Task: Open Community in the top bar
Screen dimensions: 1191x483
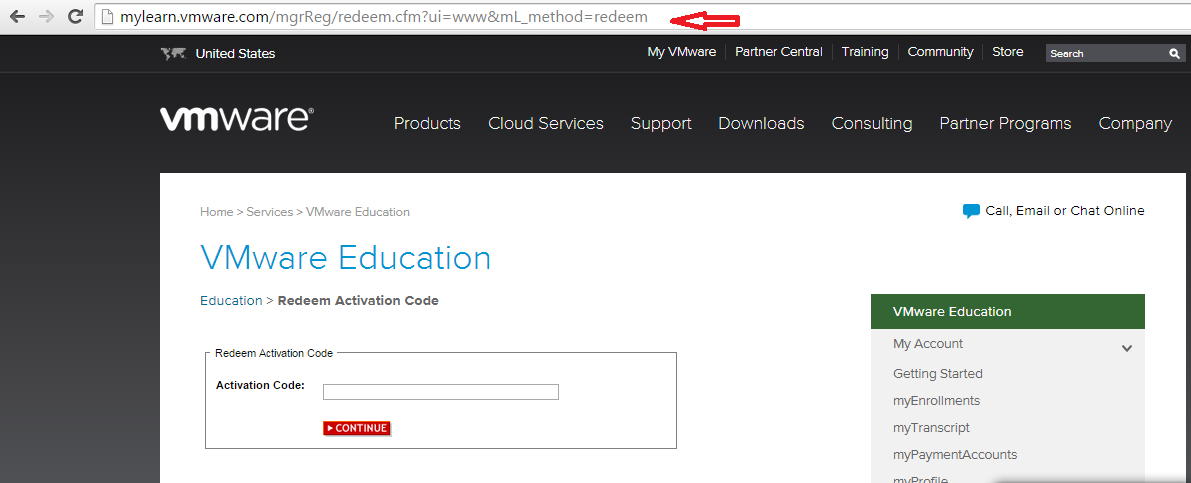Action: coord(940,52)
